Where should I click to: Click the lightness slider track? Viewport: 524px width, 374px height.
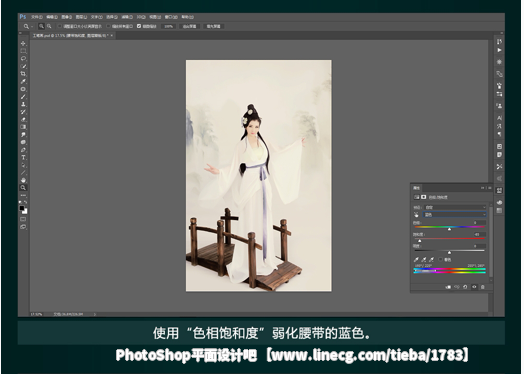pyautogui.click(x=449, y=250)
